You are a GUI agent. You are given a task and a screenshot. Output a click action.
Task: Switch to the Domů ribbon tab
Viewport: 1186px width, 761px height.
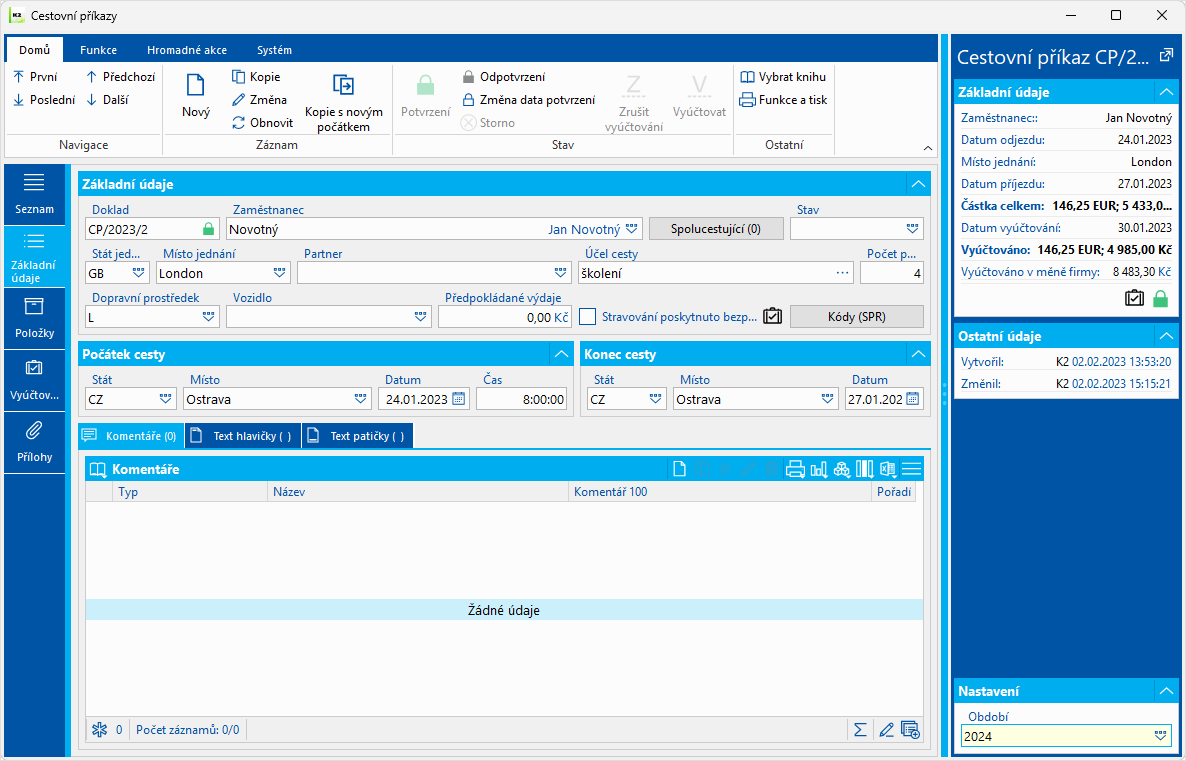[x=35, y=50]
